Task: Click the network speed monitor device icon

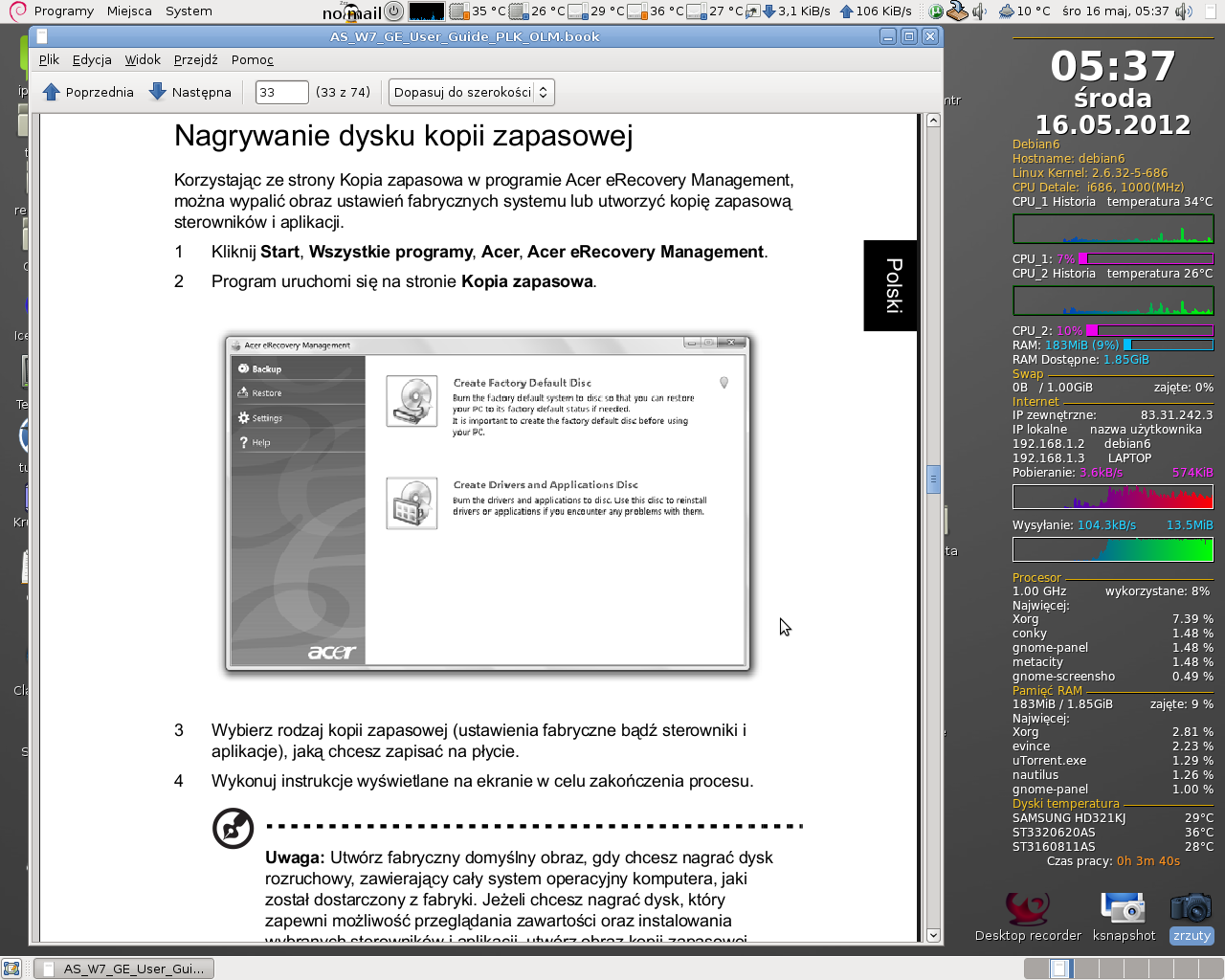Action: pyautogui.click(x=752, y=11)
